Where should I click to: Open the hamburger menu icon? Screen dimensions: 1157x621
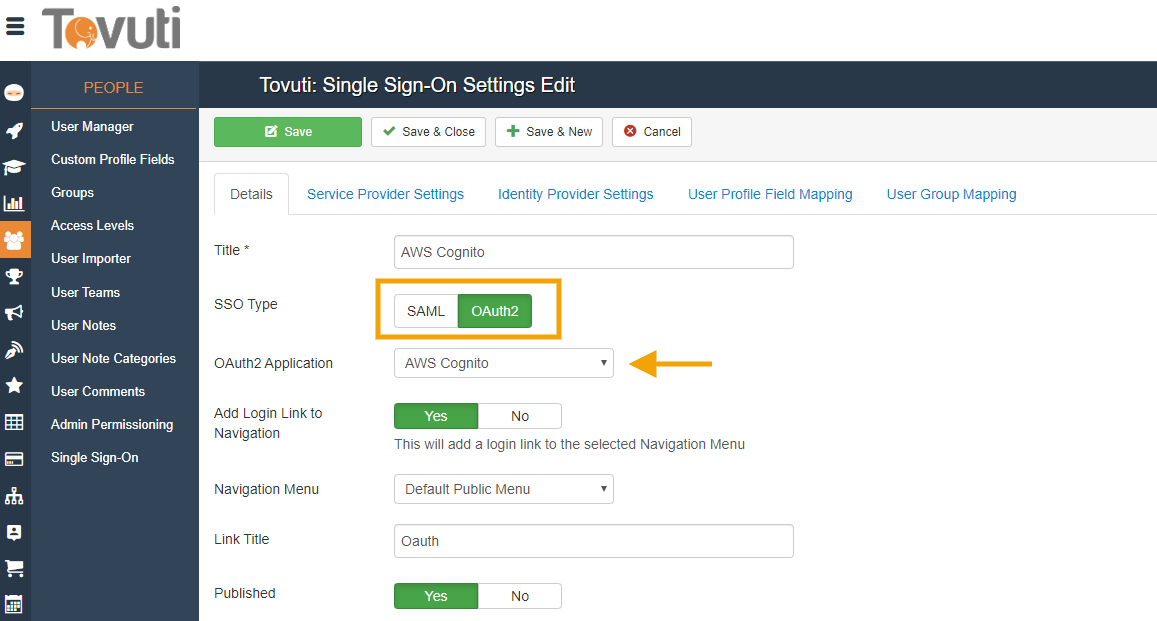[x=15, y=27]
